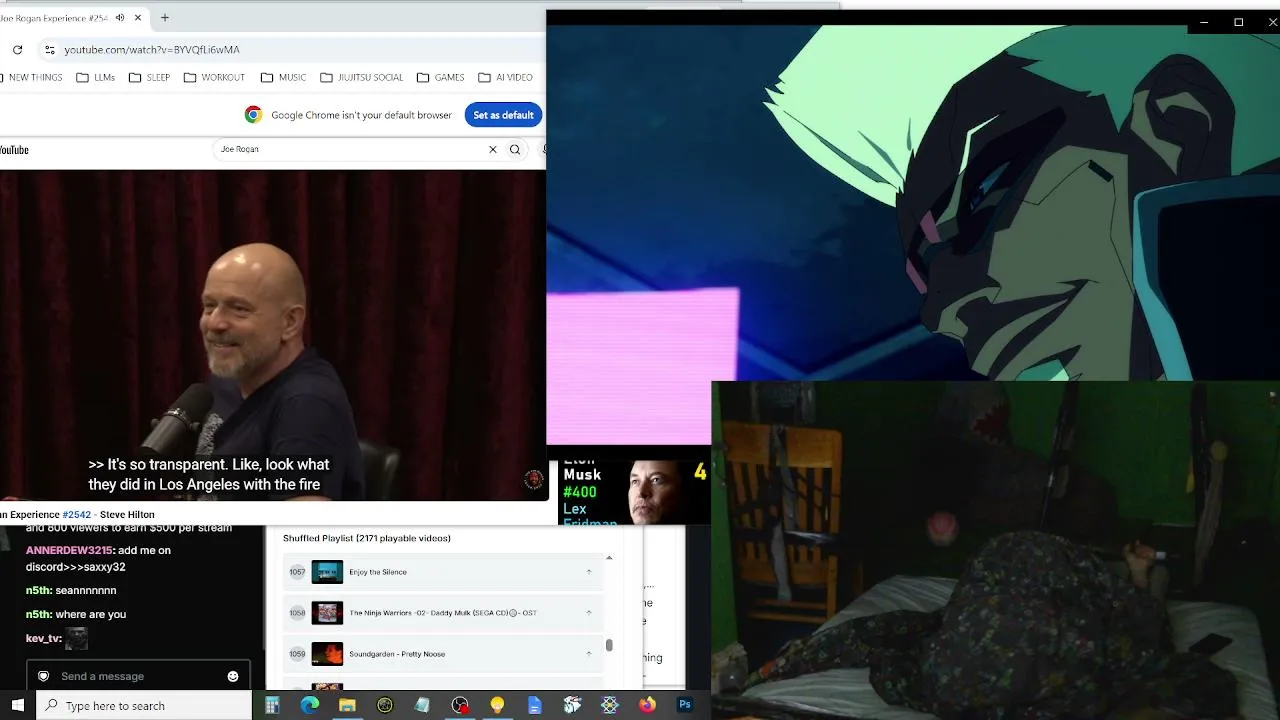1280x720 pixels.
Task: Open site information icon in address bar
Action: tap(49, 50)
